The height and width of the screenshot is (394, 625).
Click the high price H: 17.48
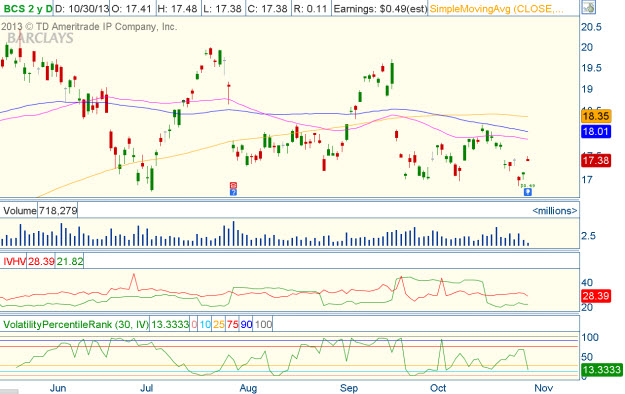pyautogui.click(x=177, y=9)
